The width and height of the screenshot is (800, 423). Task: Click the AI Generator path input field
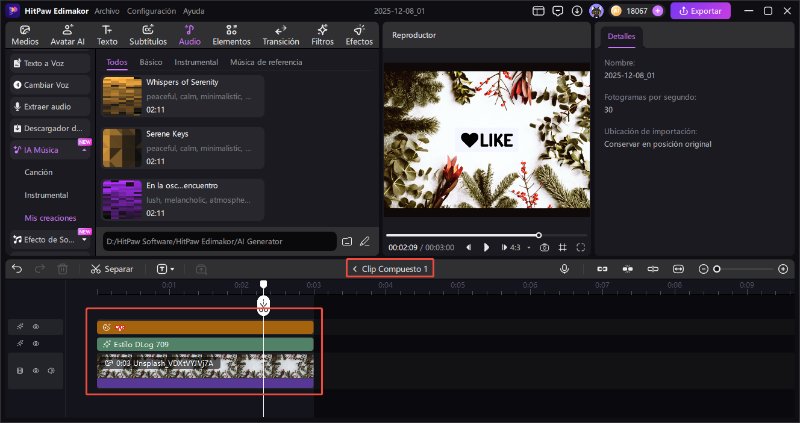(x=219, y=241)
